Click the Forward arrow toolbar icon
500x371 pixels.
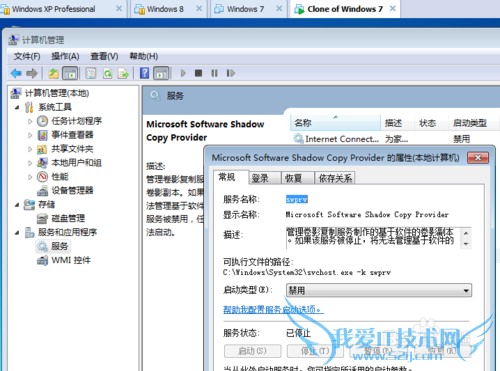32,73
